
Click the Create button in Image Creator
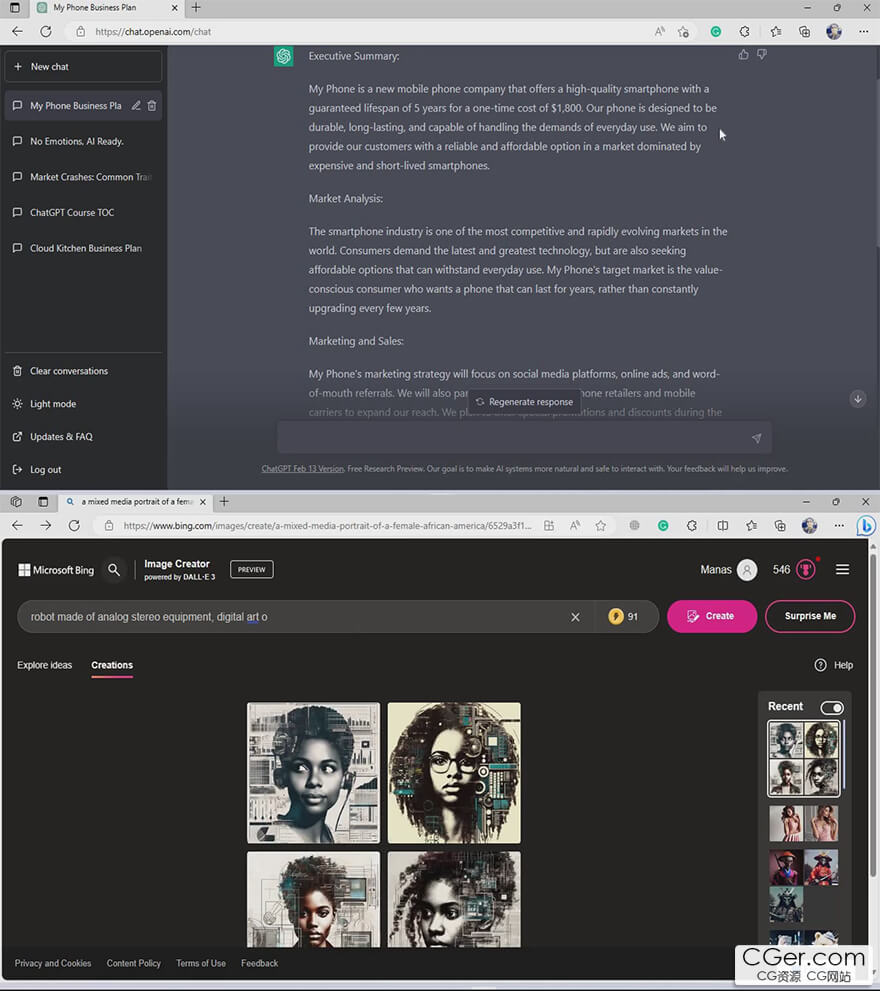(712, 616)
